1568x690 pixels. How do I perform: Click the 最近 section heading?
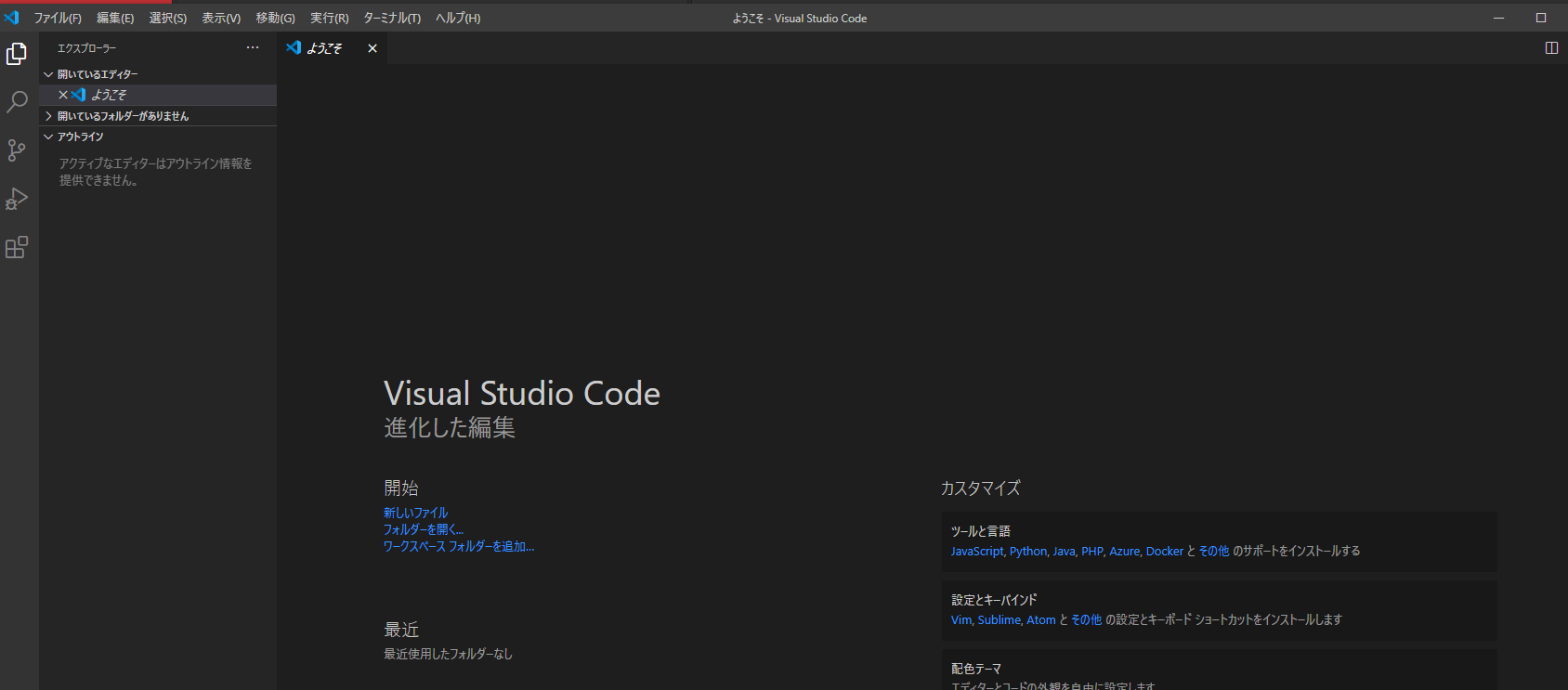[x=401, y=631]
